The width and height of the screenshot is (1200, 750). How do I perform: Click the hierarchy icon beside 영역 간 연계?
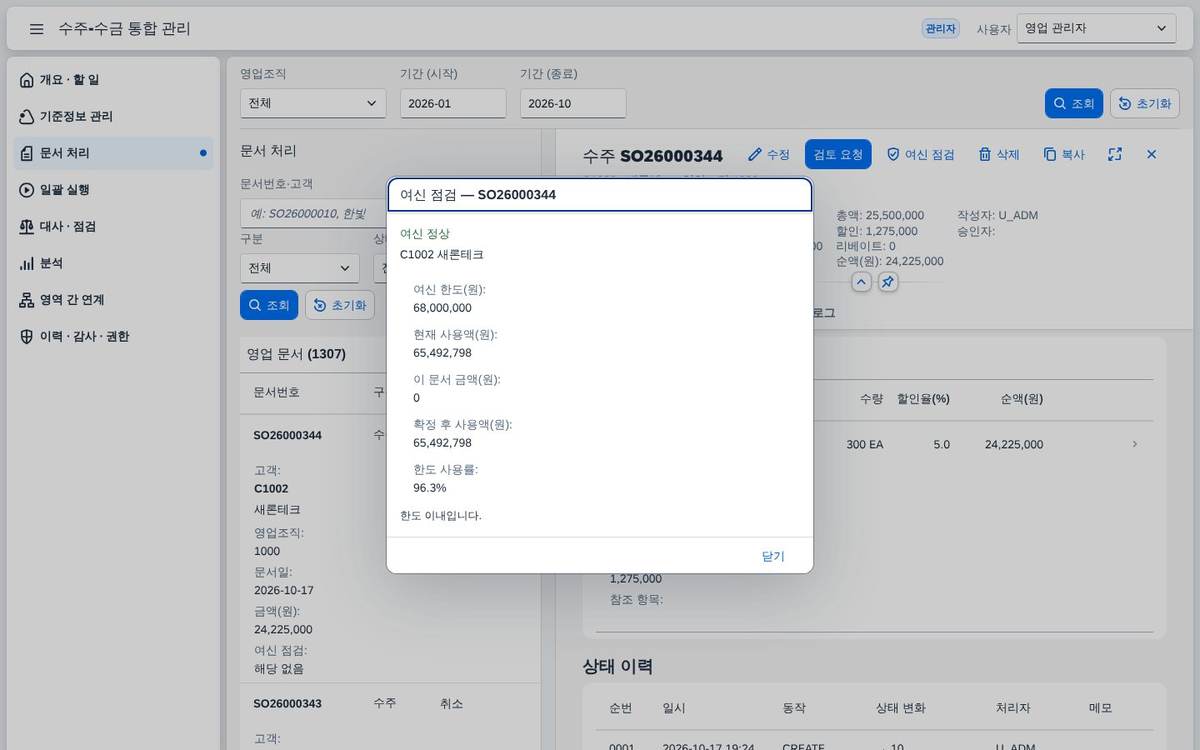pos(27,300)
